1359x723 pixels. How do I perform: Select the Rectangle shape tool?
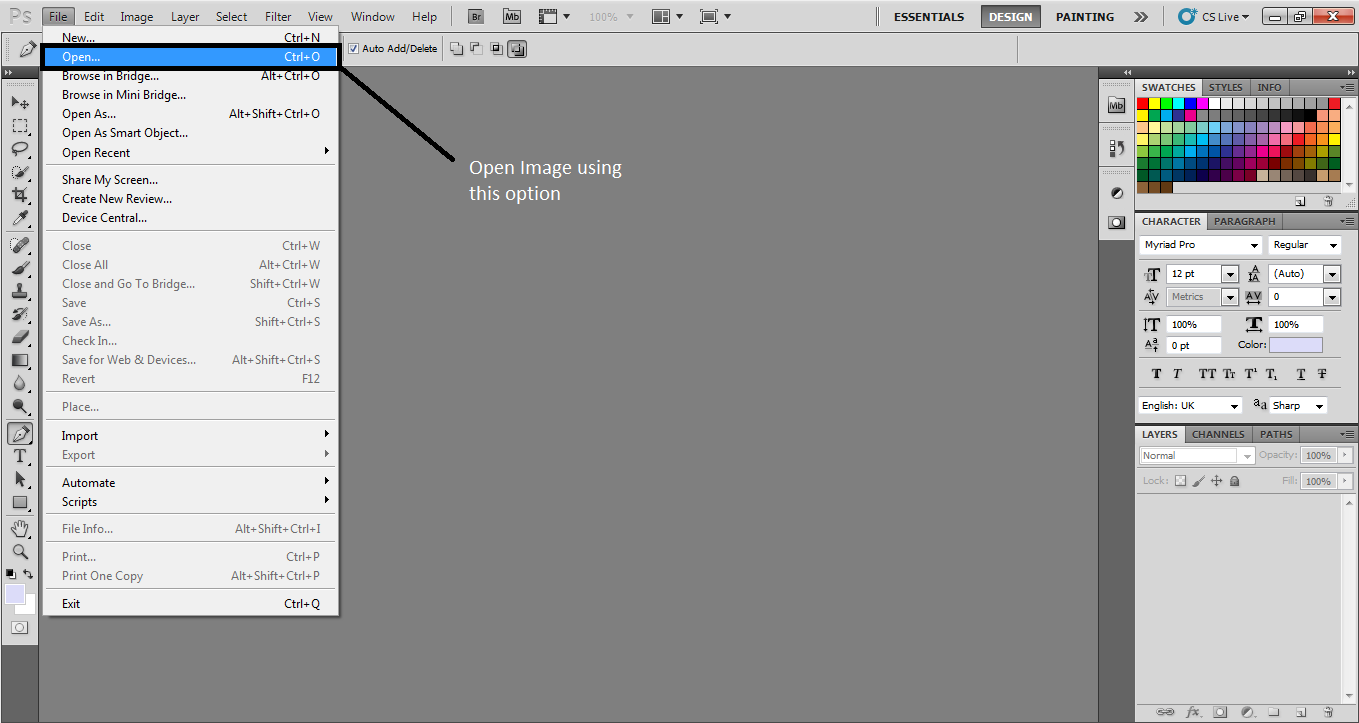[x=20, y=502]
